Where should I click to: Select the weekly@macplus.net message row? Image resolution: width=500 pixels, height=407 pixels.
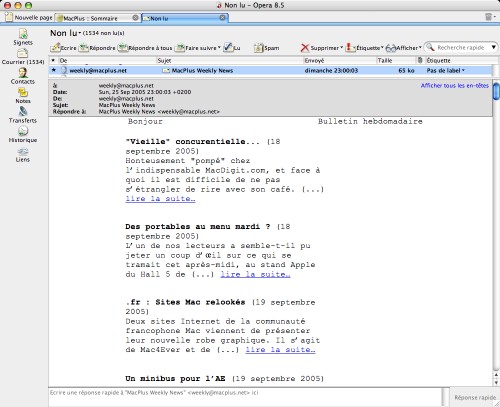[271, 70]
